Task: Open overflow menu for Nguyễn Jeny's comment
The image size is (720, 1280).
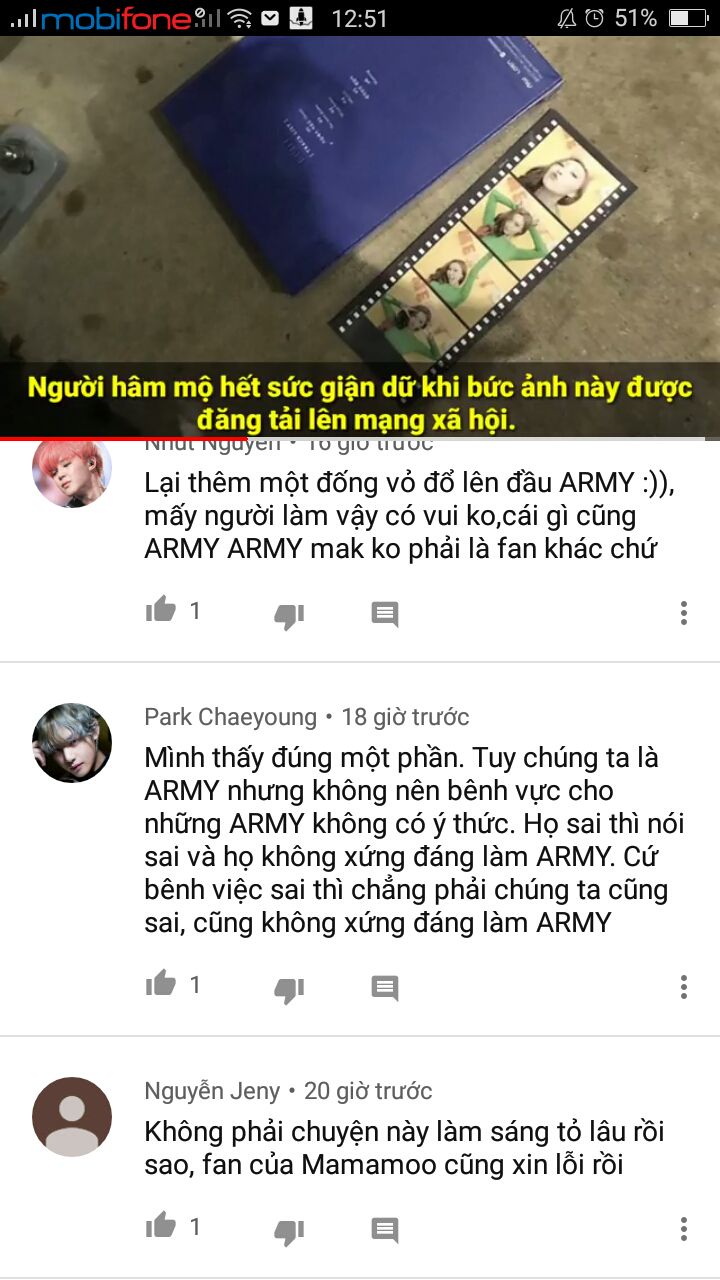Action: (684, 1228)
